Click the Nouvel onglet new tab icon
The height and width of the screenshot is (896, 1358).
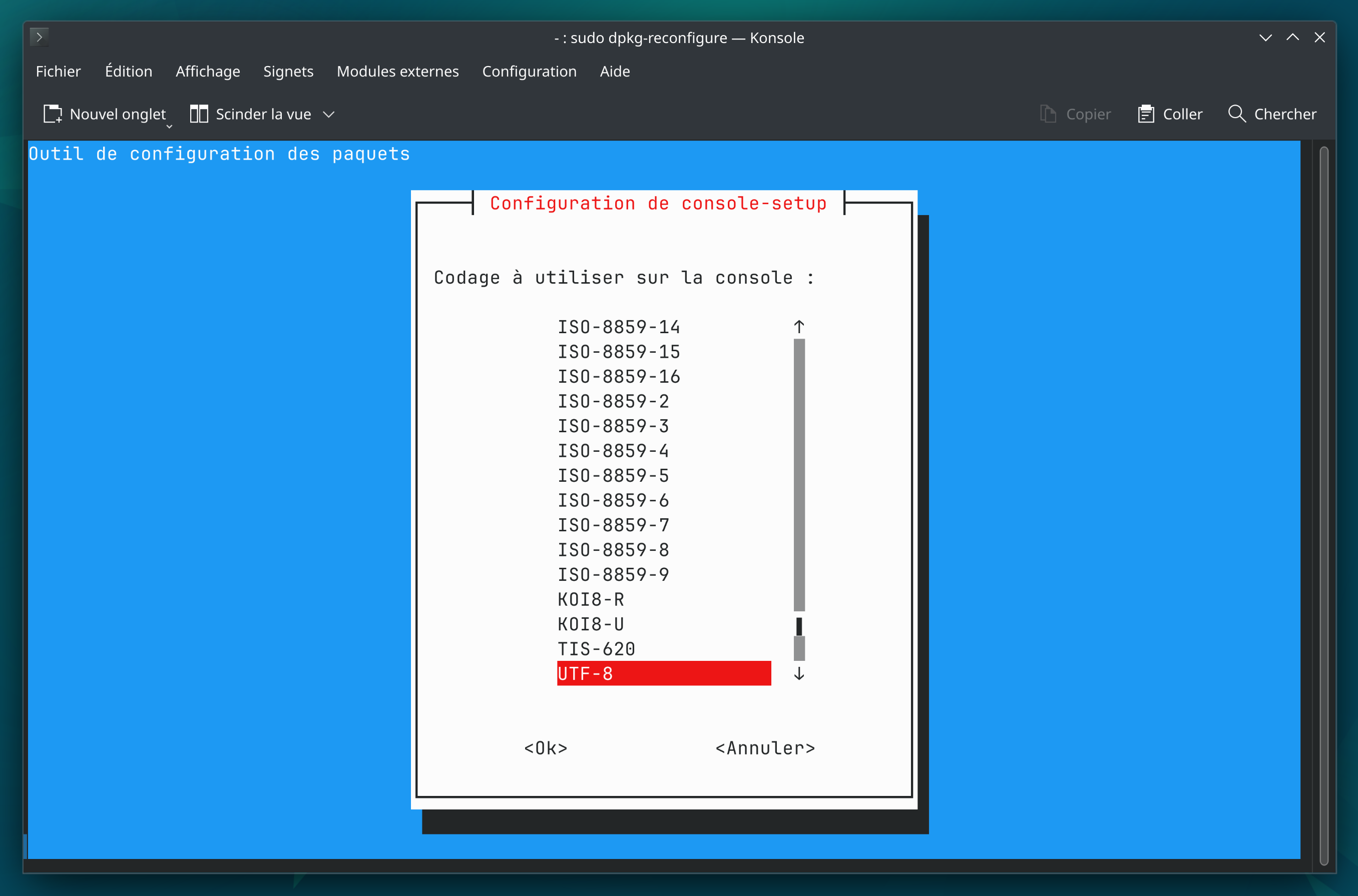[x=53, y=114]
